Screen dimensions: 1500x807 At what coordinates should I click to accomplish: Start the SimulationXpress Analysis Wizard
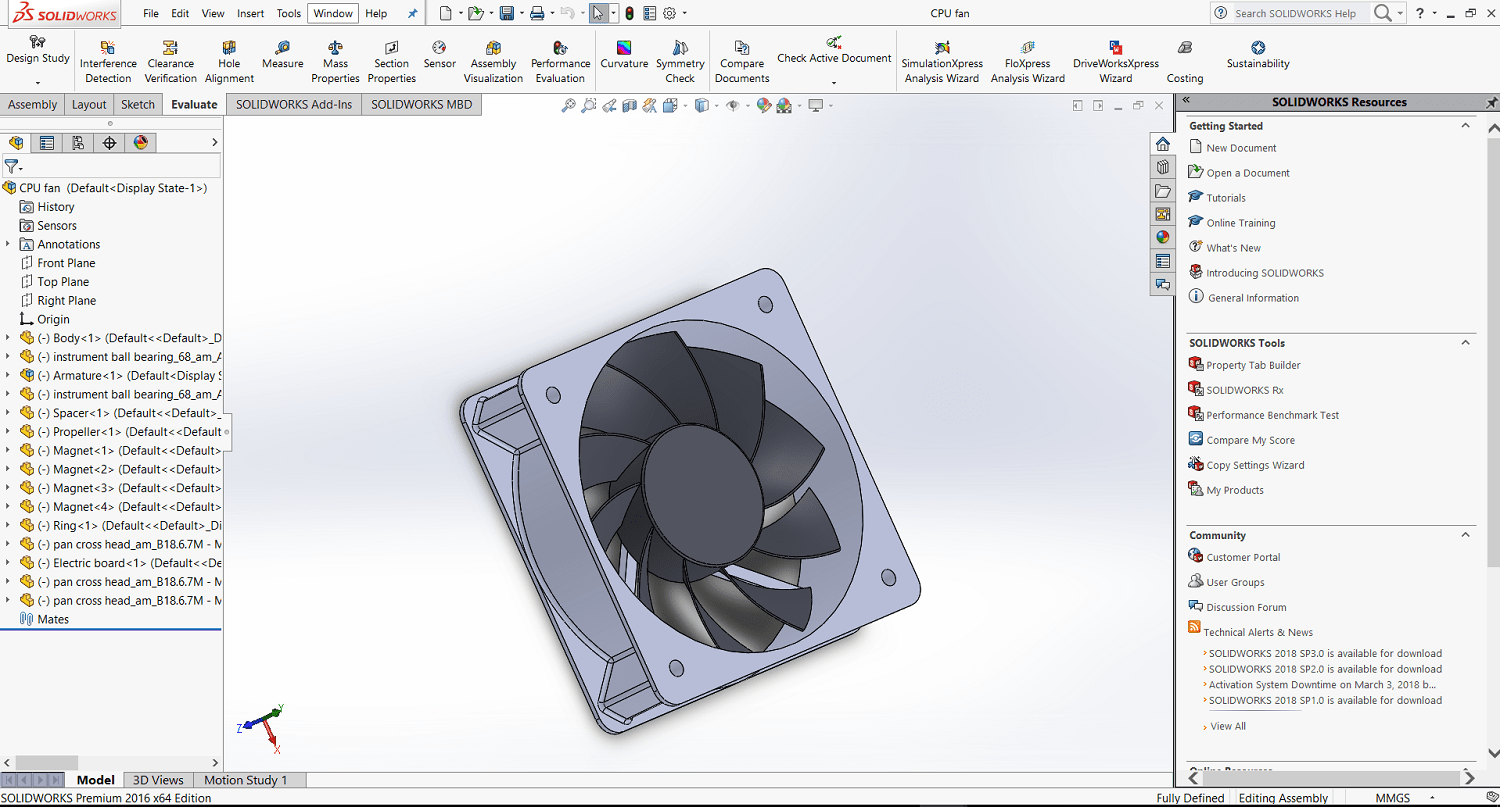tap(942, 62)
